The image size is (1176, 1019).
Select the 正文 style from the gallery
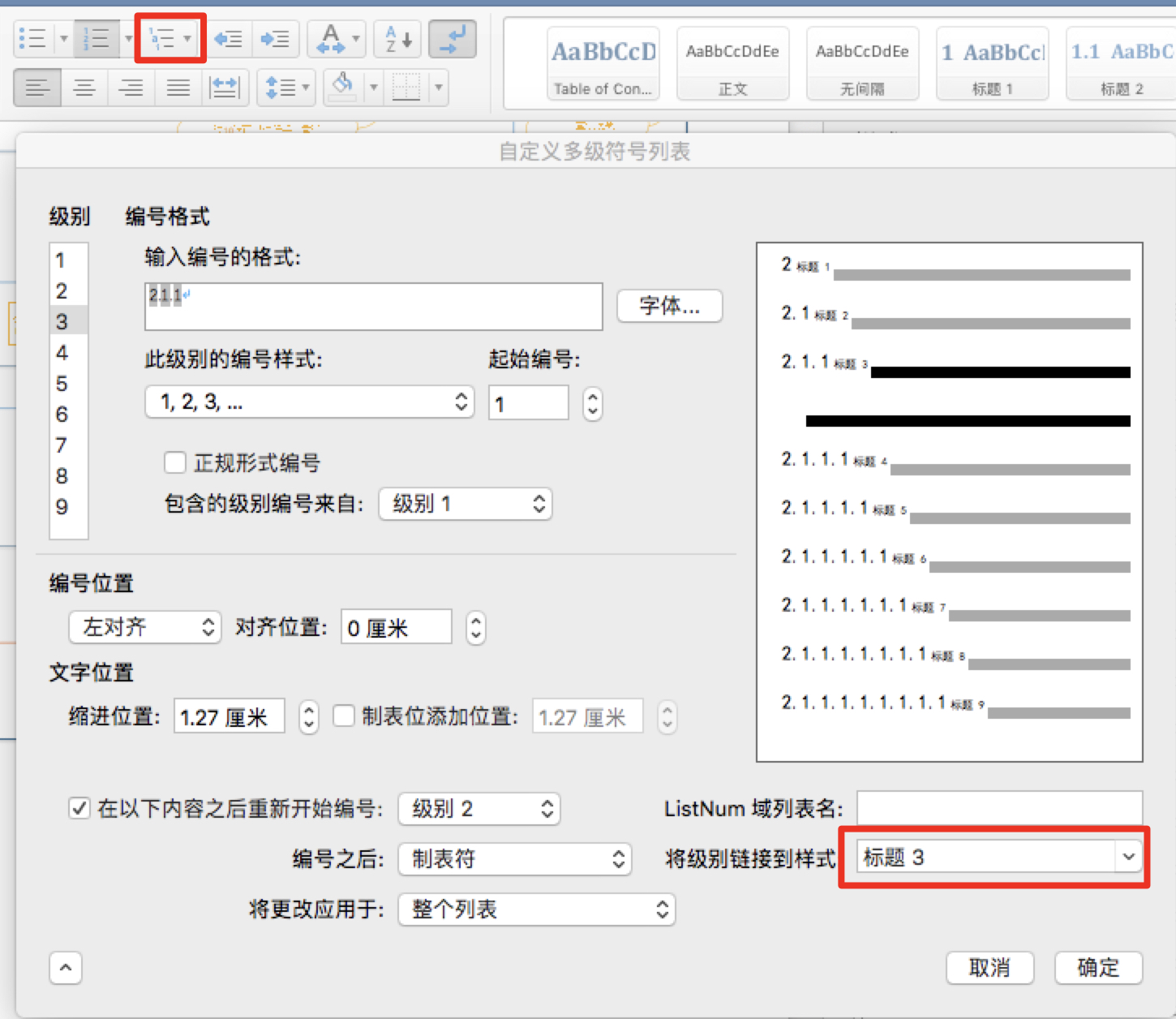(x=732, y=63)
